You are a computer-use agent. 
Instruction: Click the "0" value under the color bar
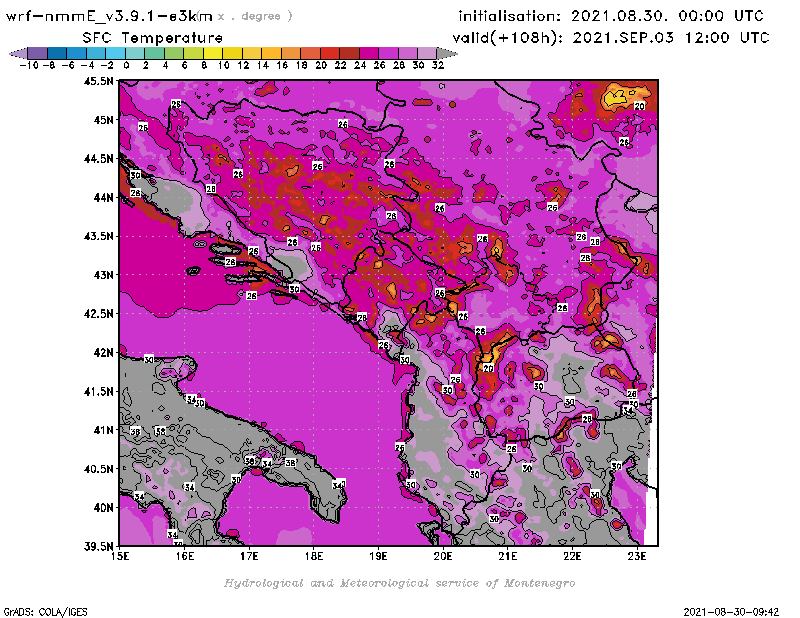pos(126,66)
